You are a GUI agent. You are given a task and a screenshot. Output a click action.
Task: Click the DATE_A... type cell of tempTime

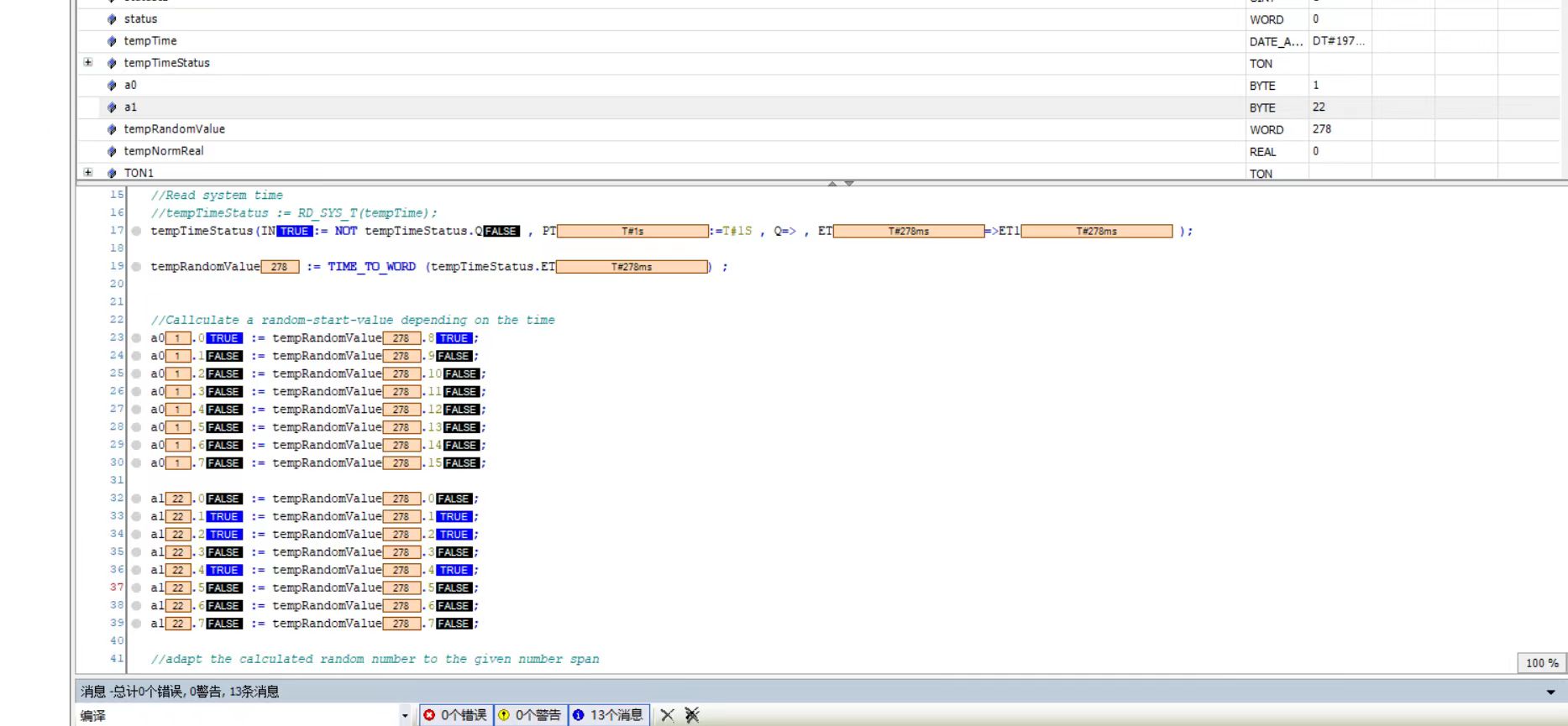click(x=1276, y=41)
